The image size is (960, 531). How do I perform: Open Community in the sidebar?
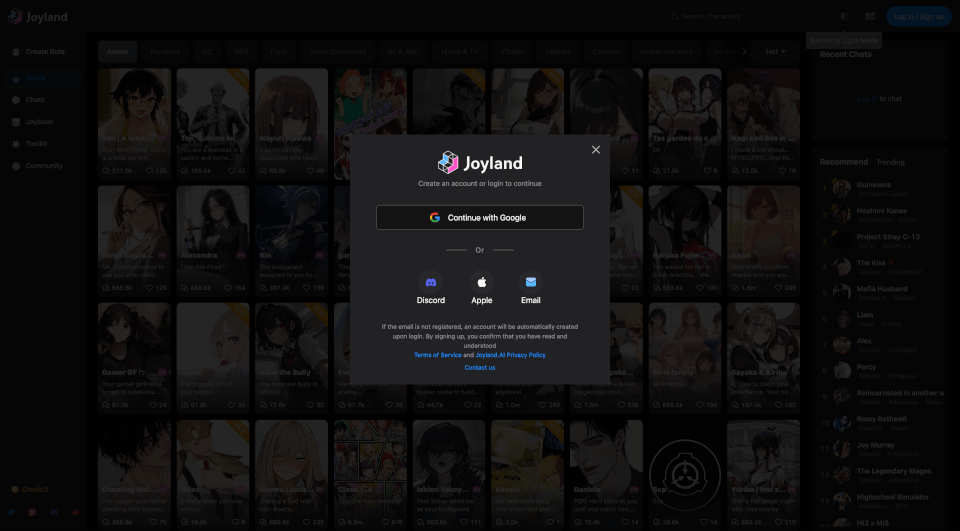tap(43, 166)
